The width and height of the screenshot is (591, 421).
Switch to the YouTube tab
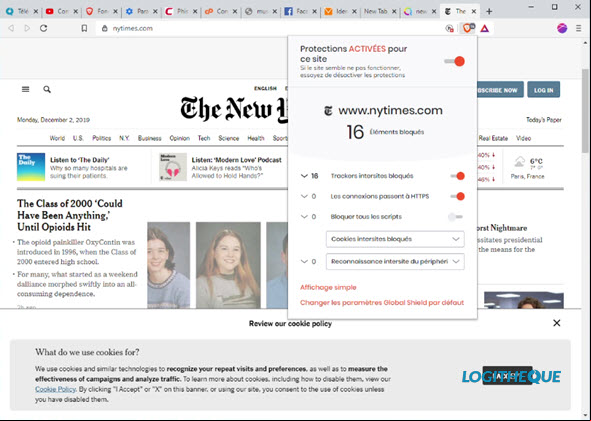[61, 11]
